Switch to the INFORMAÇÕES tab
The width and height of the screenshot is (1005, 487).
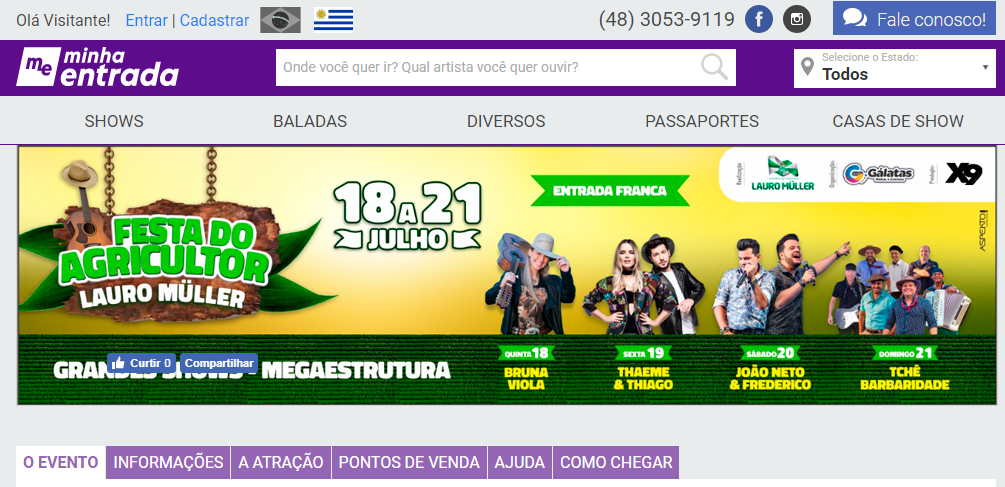(x=169, y=462)
